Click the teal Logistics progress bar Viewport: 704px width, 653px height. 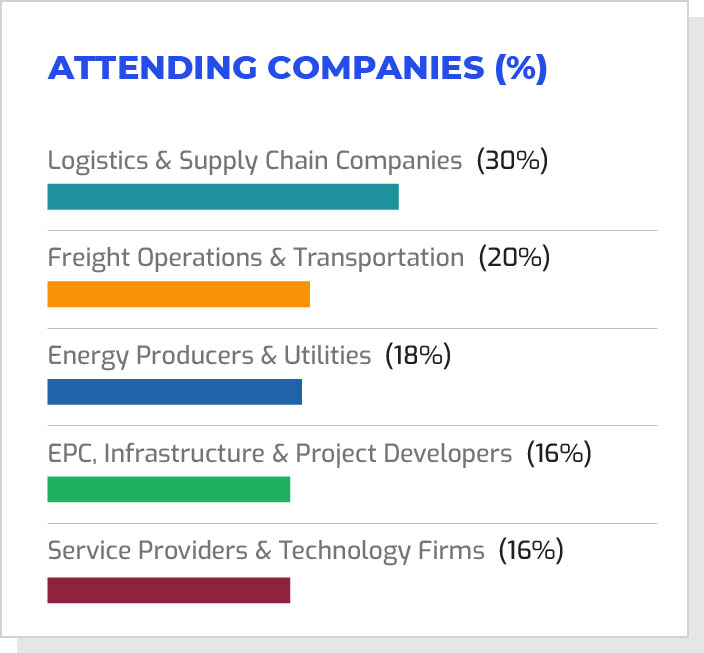click(222, 197)
